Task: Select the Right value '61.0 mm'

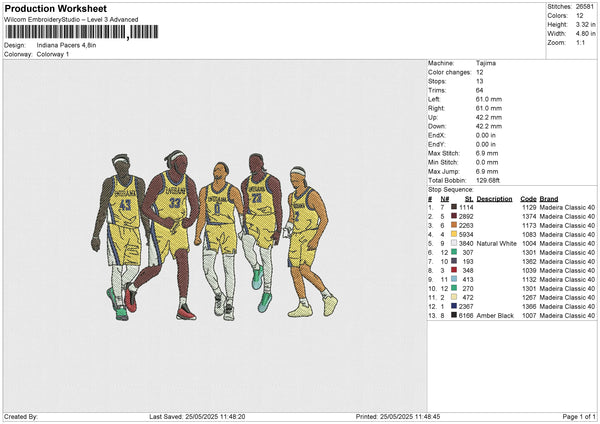Action: click(x=489, y=108)
